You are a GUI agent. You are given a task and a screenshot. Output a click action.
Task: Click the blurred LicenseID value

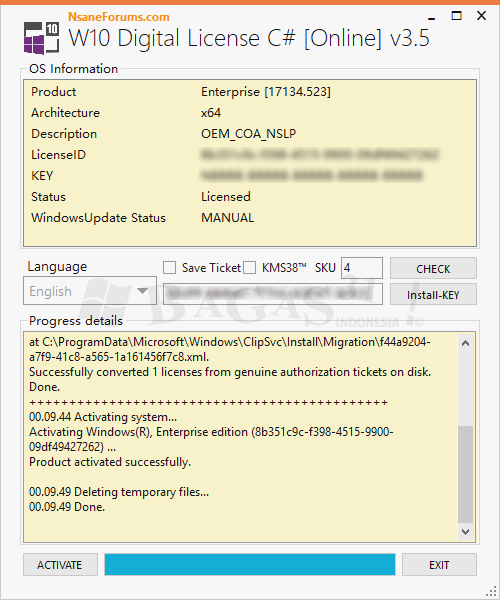coord(319,155)
